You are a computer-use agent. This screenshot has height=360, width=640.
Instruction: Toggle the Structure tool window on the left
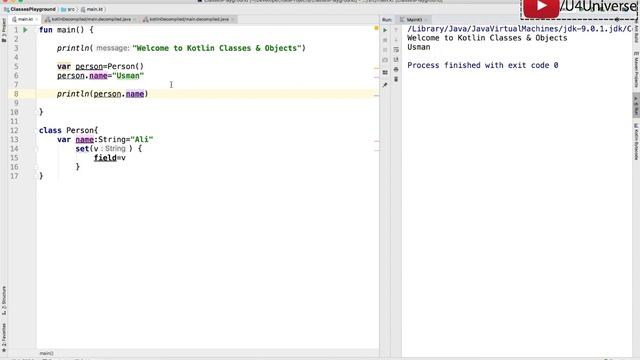coord(4,301)
